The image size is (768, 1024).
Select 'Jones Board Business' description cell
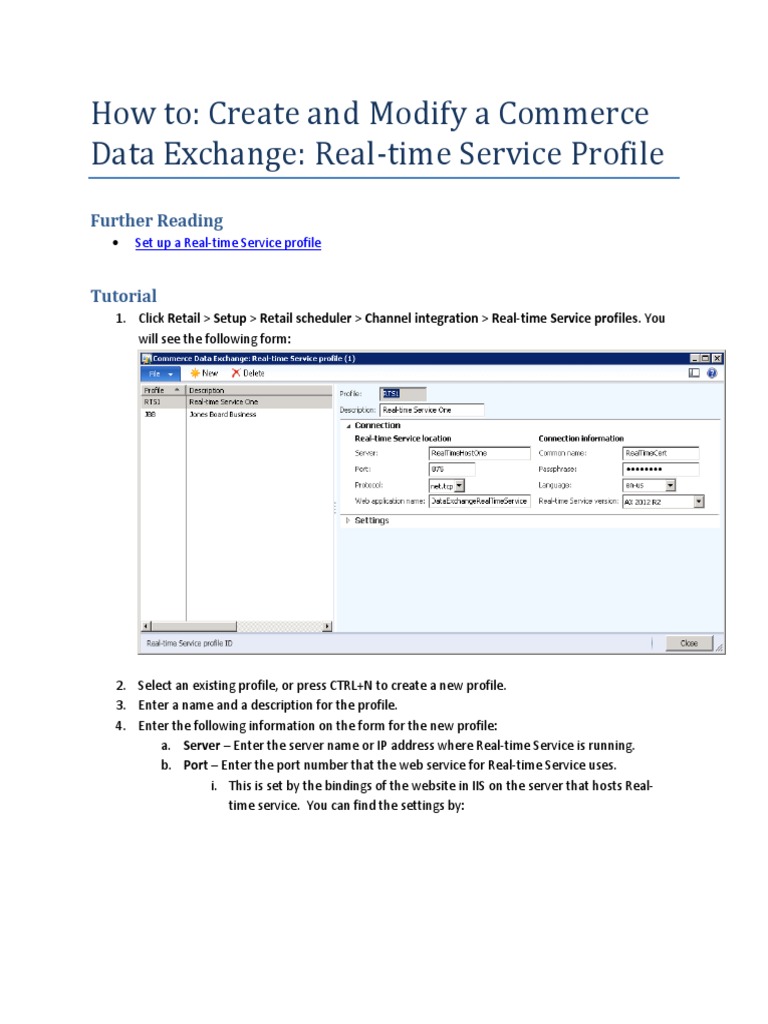(x=222, y=414)
